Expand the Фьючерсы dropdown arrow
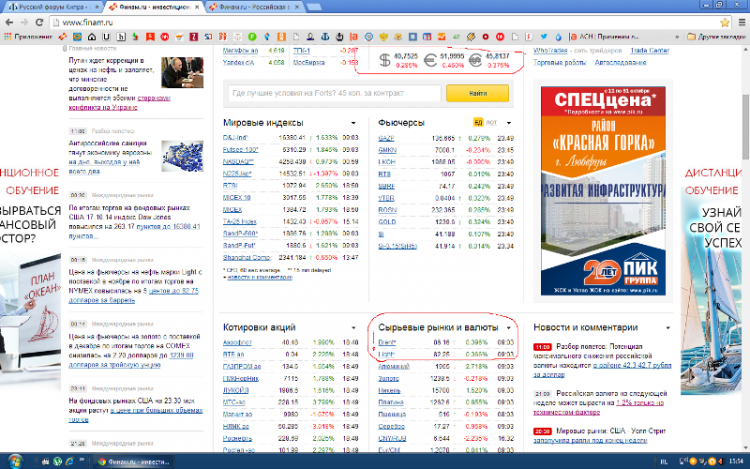 (508, 123)
